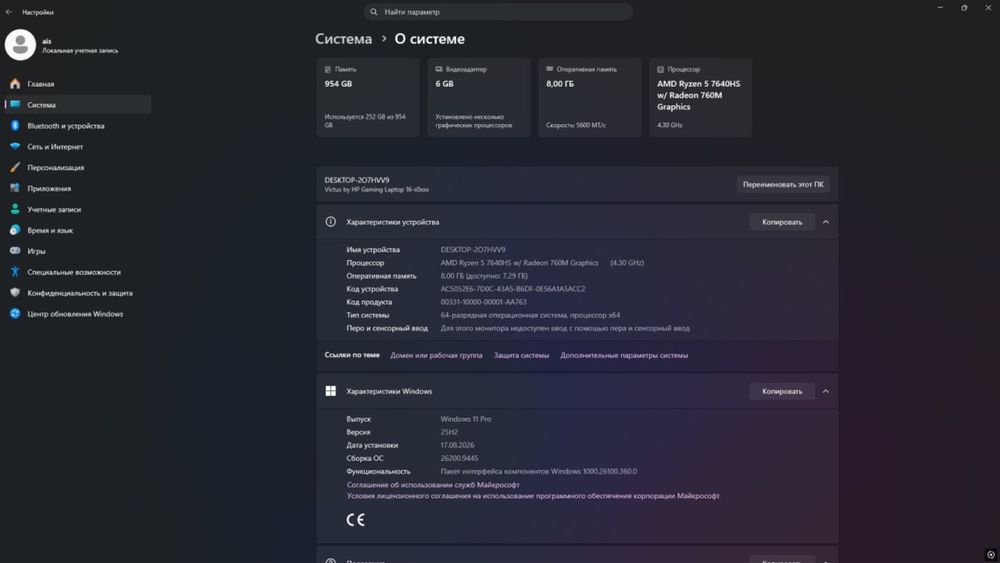Open Условия лицензионного соглашения link
The width and height of the screenshot is (1000, 563).
(533, 495)
